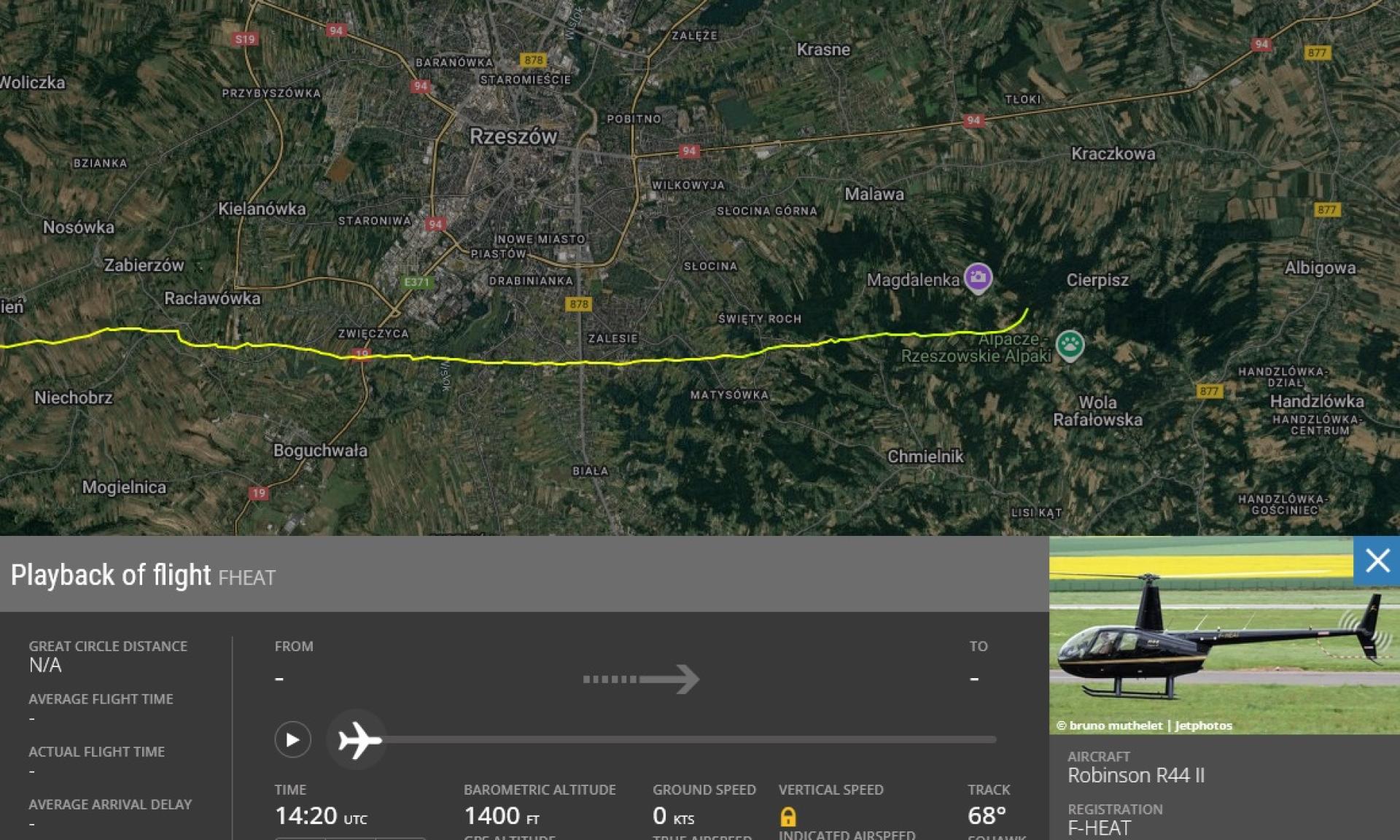
Task: Click the airplane position marker on timeline
Action: [357, 740]
